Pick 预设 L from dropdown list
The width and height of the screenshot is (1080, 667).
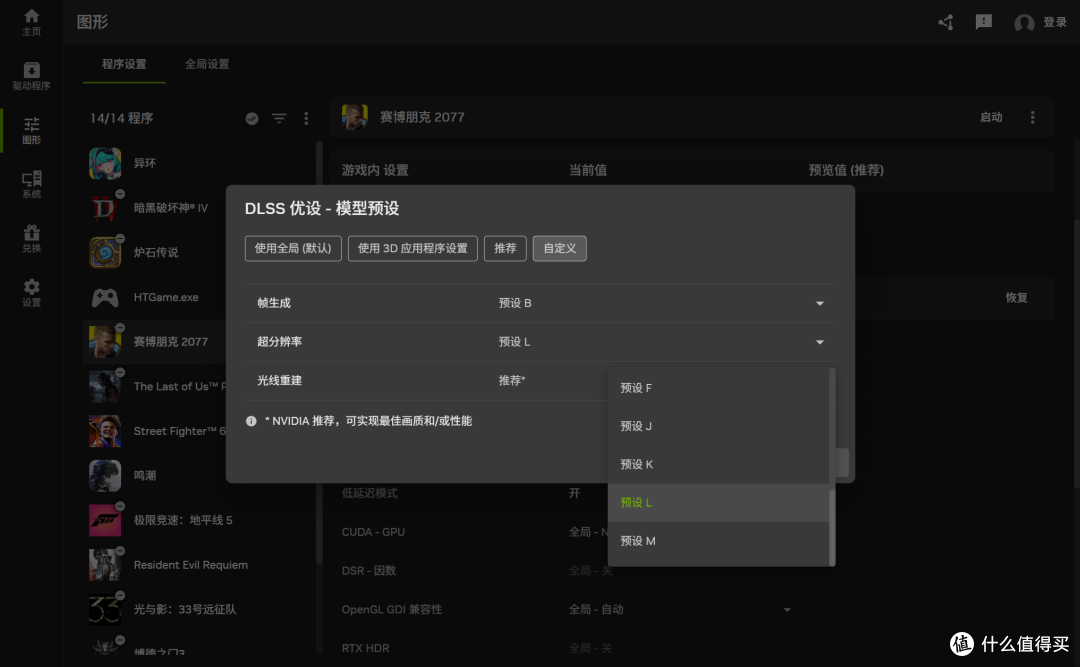[x=718, y=503]
